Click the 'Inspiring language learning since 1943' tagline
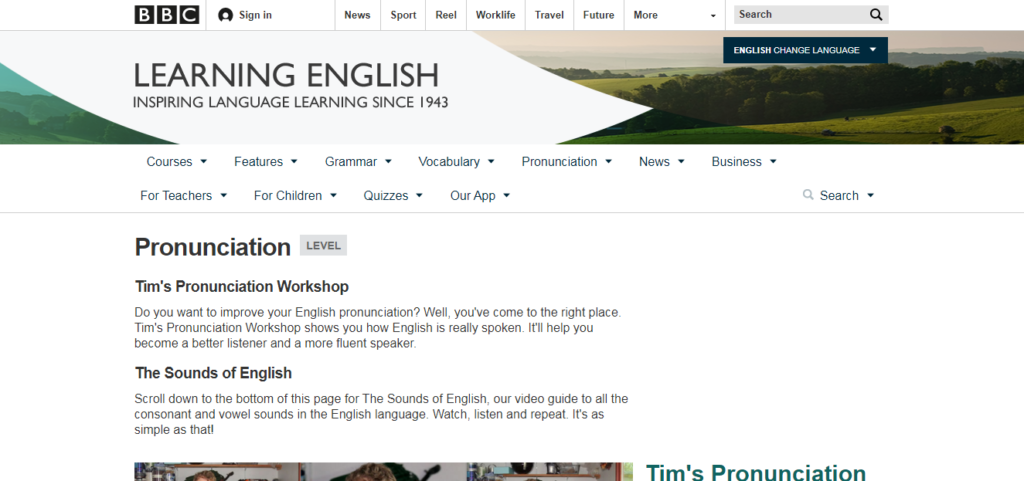Image resolution: width=1024 pixels, height=481 pixels. click(291, 102)
